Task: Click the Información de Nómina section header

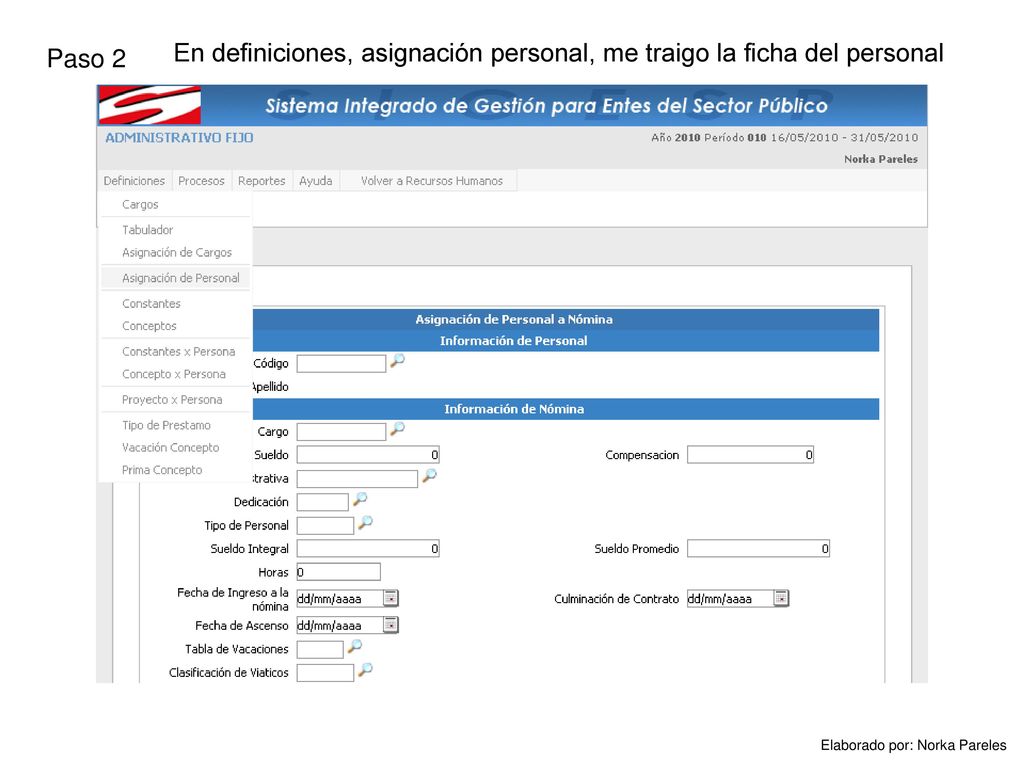Action: coord(514,409)
